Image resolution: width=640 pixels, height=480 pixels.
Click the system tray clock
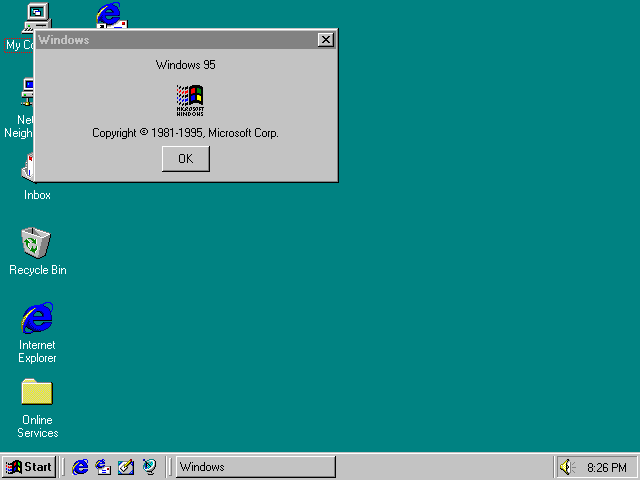pyautogui.click(x=607, y=467)
